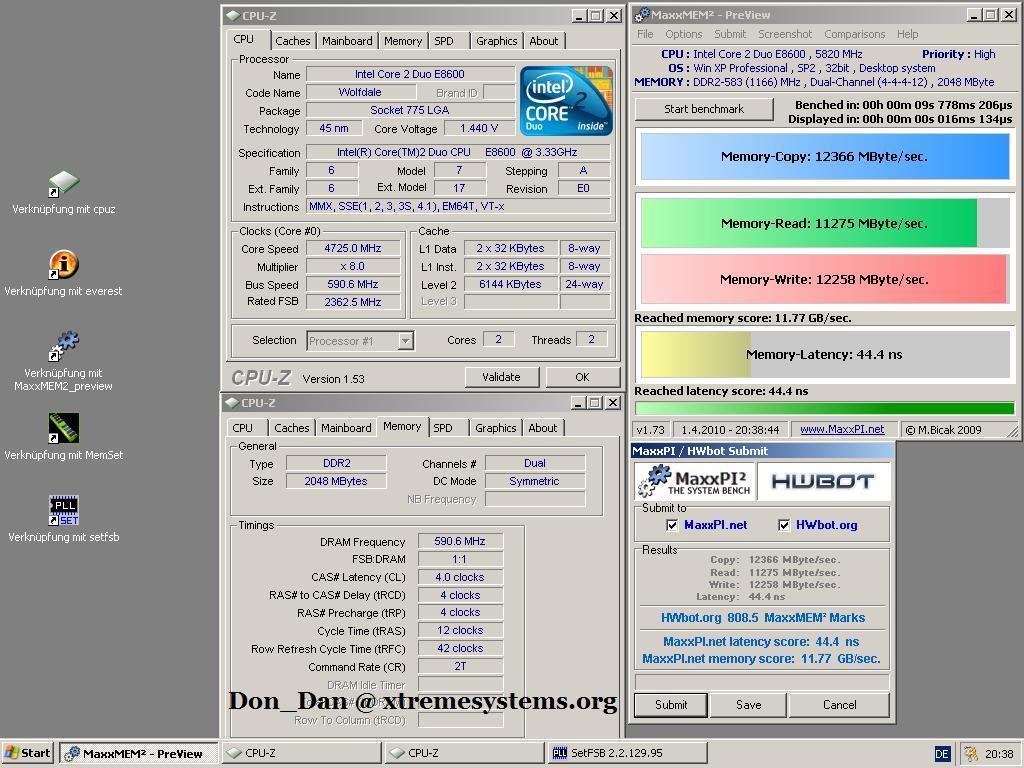Image resolution: width=1024 pixels, height=768 pixels.
Task: Click the green progress bar under latency score
Action: click(824, 409)
